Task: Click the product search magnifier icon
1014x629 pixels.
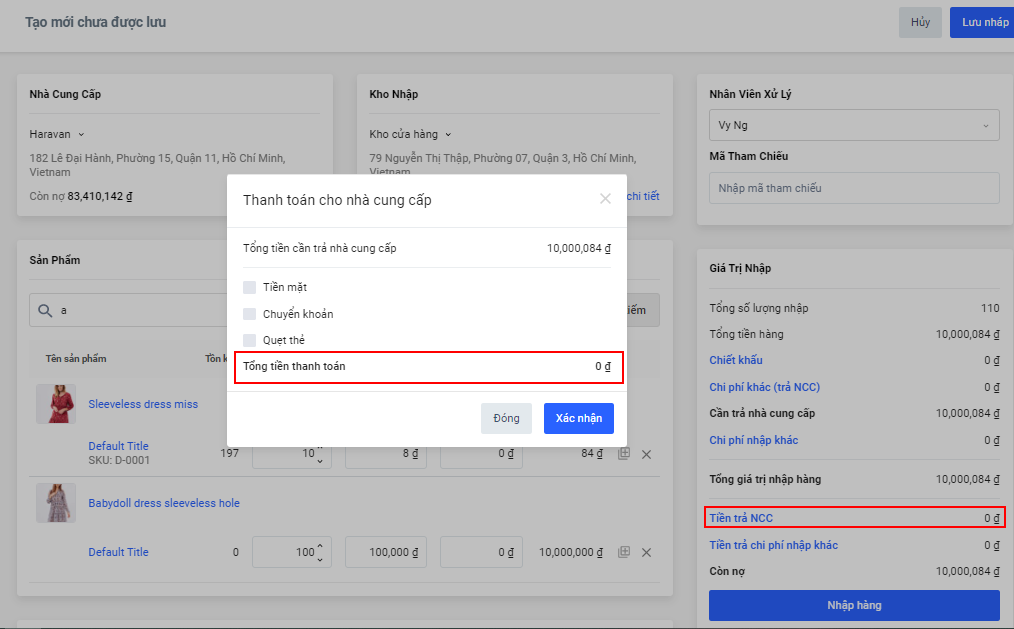Action: pos(45,311)
